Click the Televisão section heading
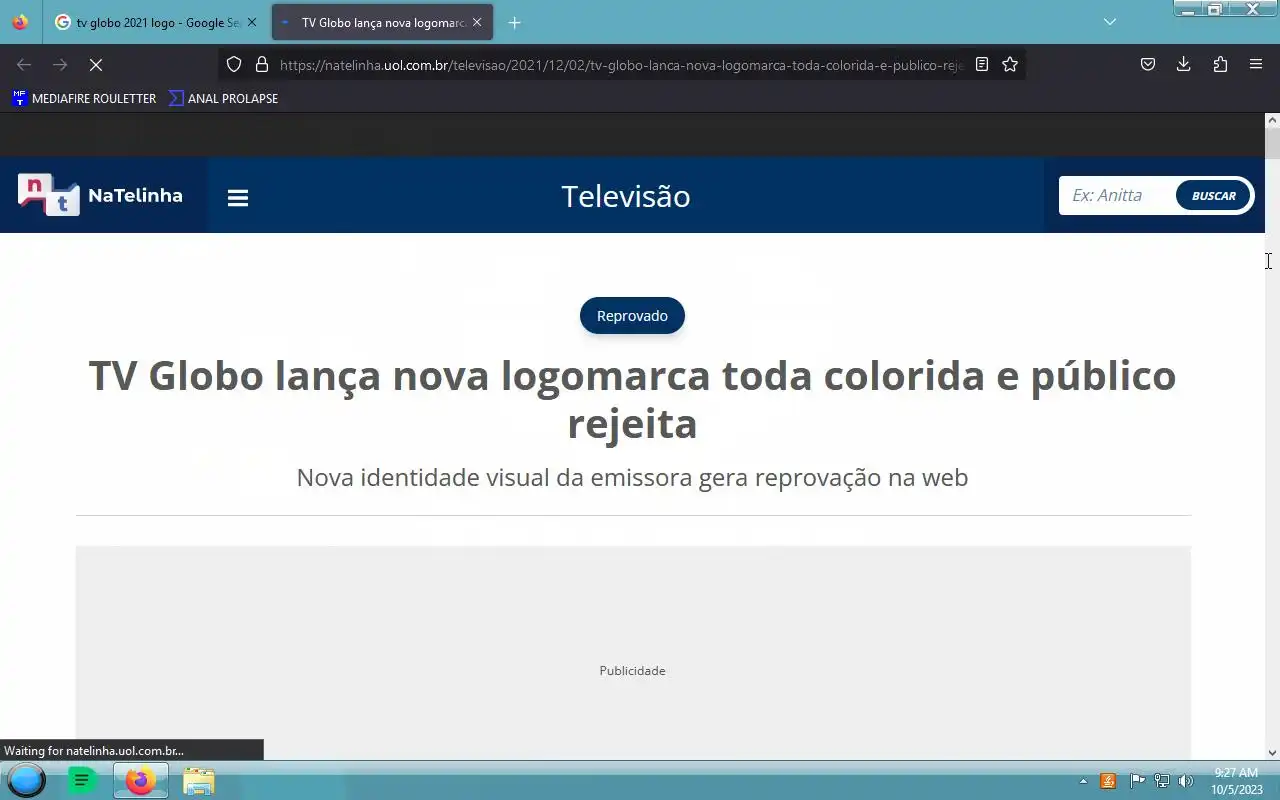The image size is (1280, 800). pyautogui.click(x=626, y=196)
